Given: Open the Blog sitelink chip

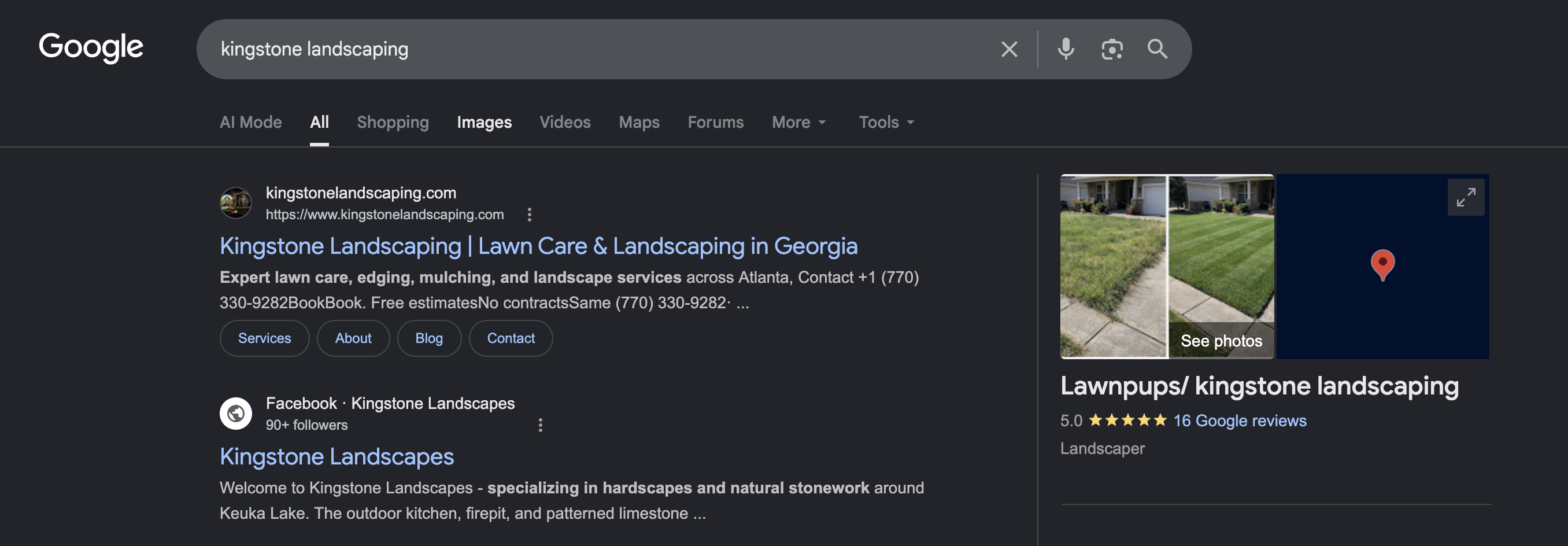Looking at the screenshot, I should point(429,338).
